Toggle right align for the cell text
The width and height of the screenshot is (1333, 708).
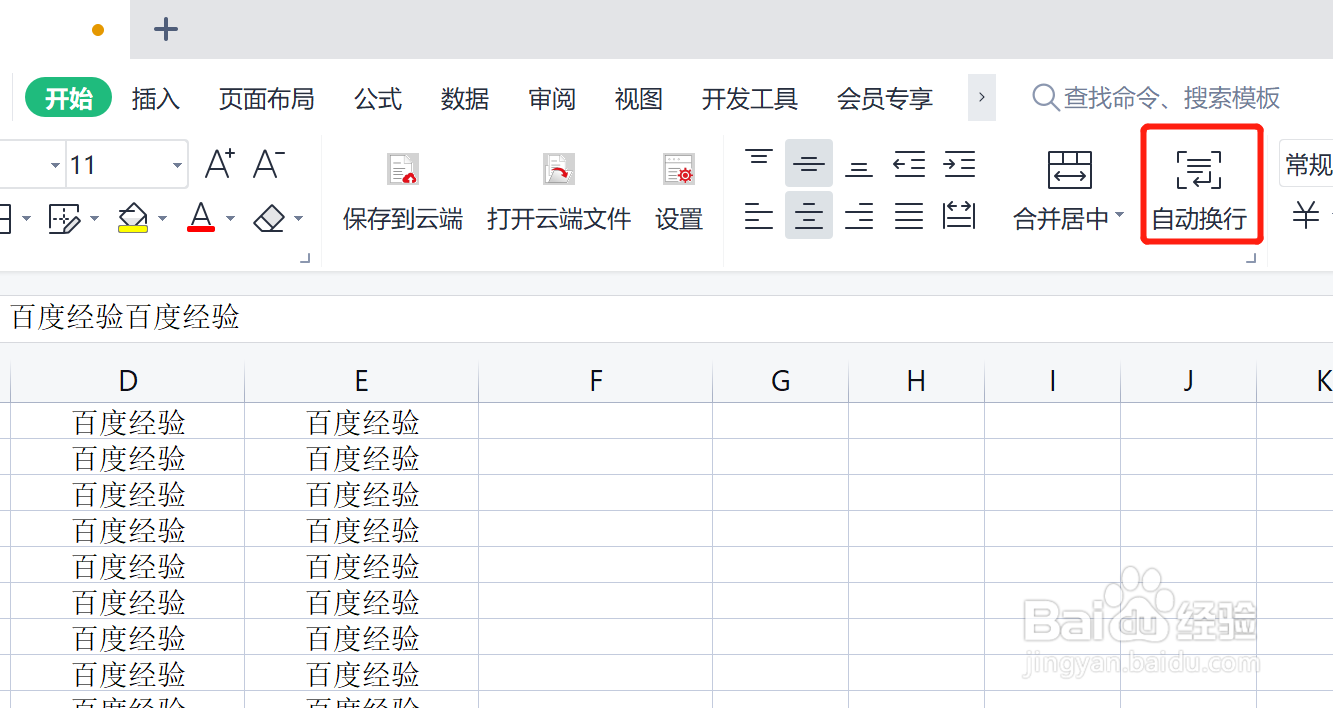click(x=858, y=215)
